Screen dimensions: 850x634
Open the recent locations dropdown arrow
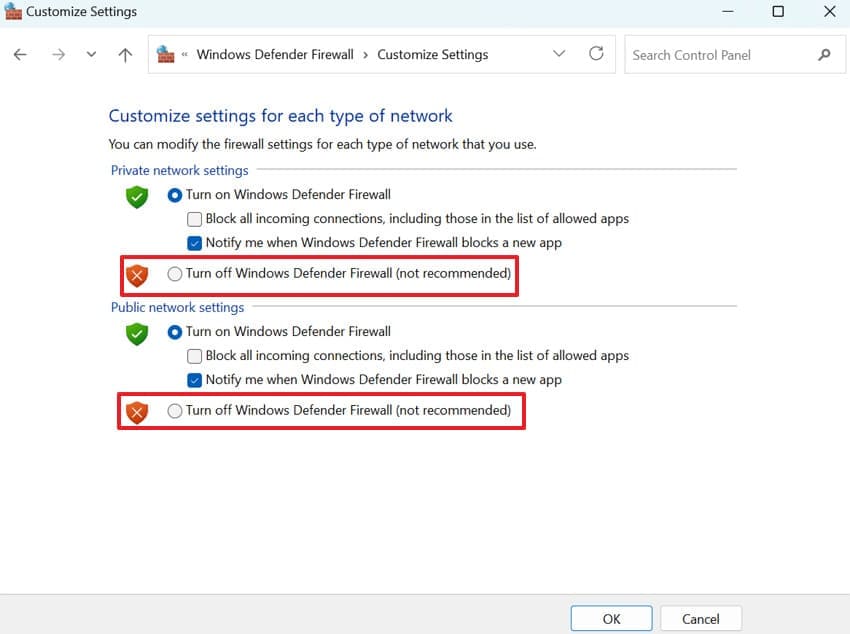coord(92,55)
